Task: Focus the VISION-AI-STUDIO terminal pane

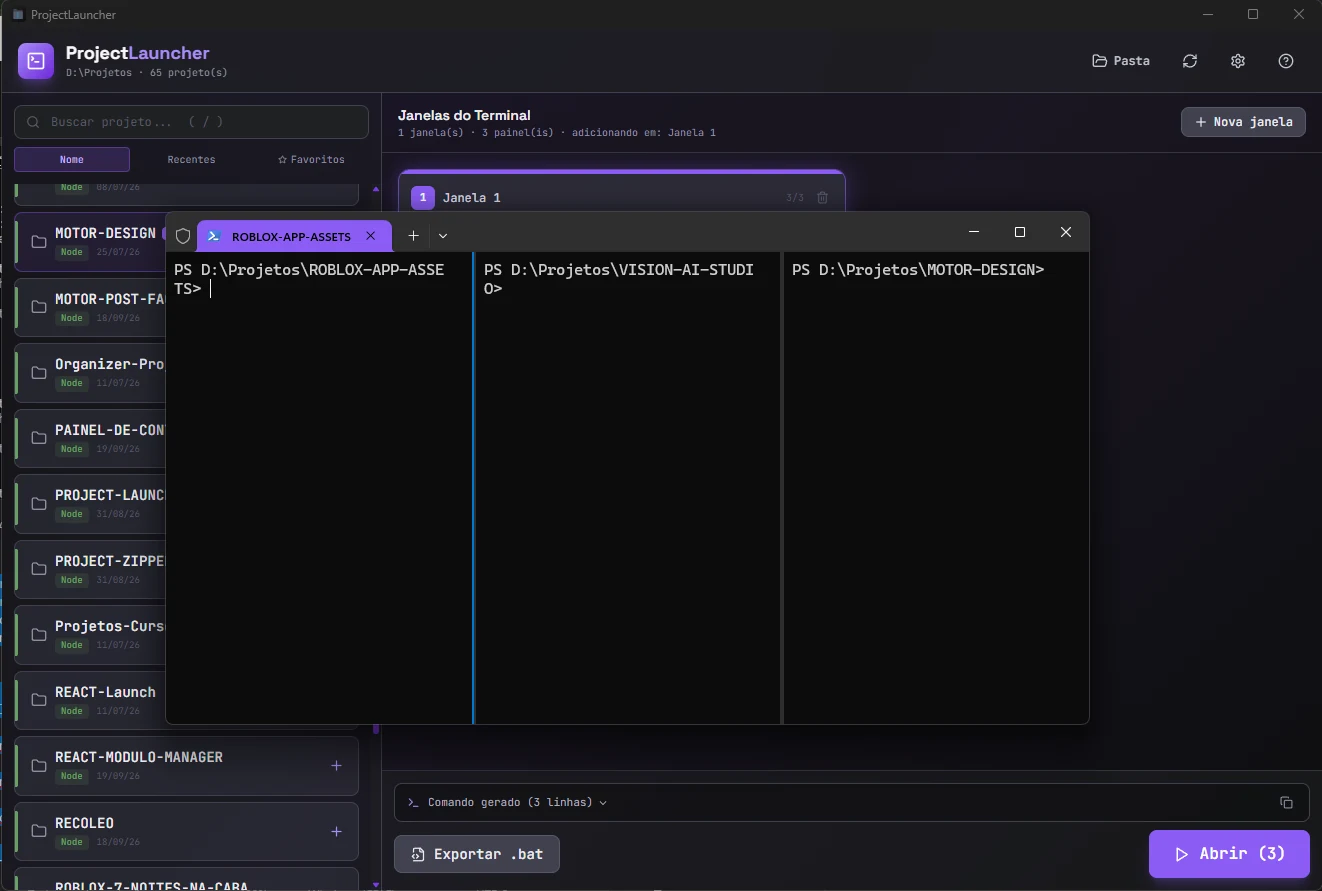Action: (627, 487)
